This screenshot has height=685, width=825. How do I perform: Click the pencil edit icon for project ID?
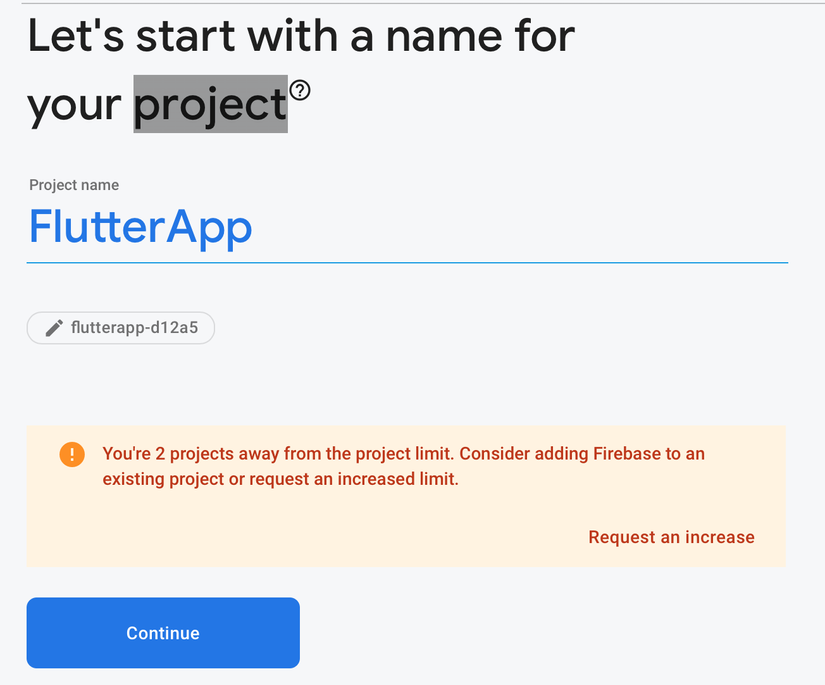(55, 328)
